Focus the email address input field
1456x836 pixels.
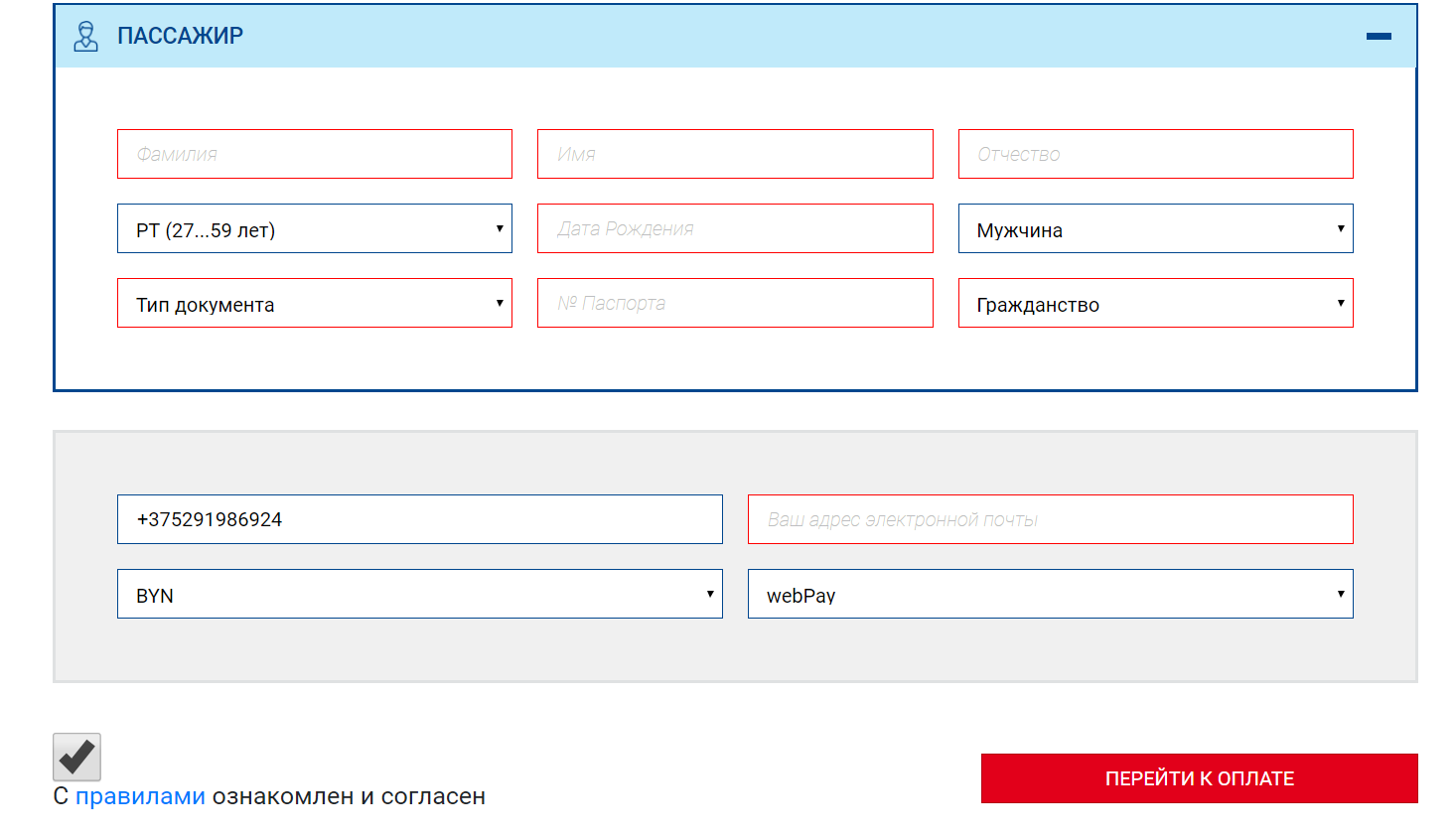pyautogui.click(x=1051, y=519)
